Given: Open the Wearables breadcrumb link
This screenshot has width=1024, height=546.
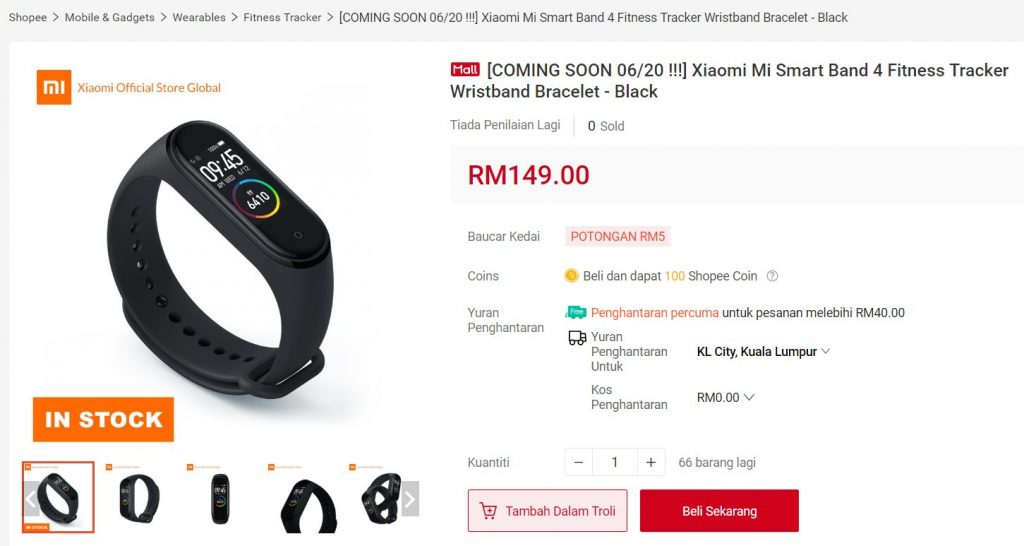Looking at the screenshot, I should pyautogui.click(x=199, y=17).
